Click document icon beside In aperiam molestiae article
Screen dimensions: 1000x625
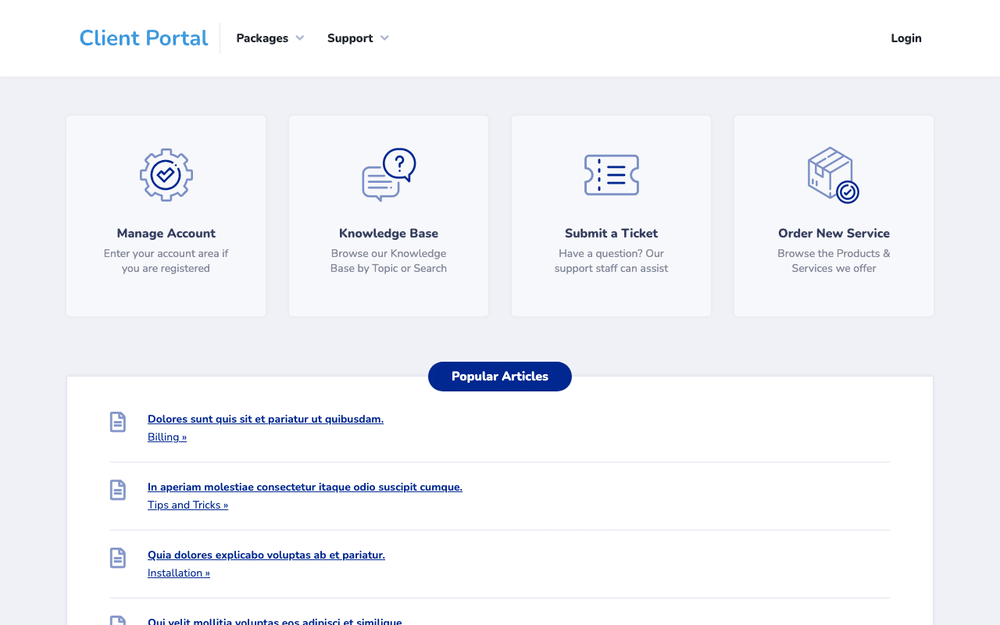click(118, 490)
